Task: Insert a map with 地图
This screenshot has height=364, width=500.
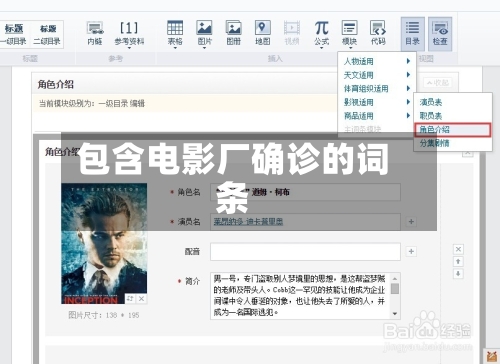Action: point(263,33)
